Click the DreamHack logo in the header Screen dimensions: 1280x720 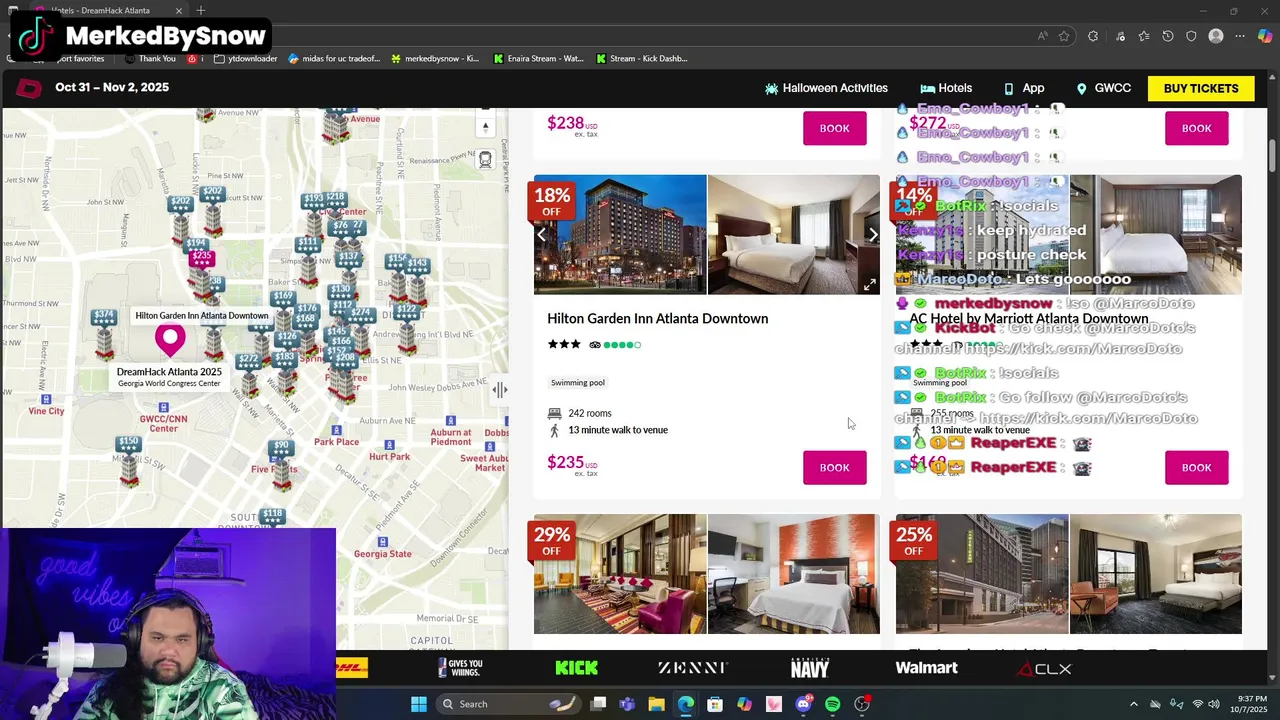pos(29,88)
